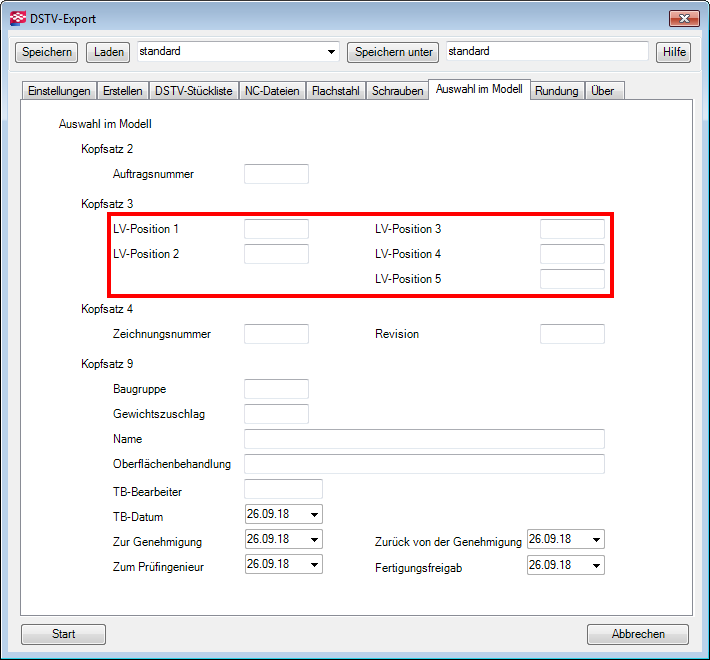Go to the Schrauben tab

[397, 91]
